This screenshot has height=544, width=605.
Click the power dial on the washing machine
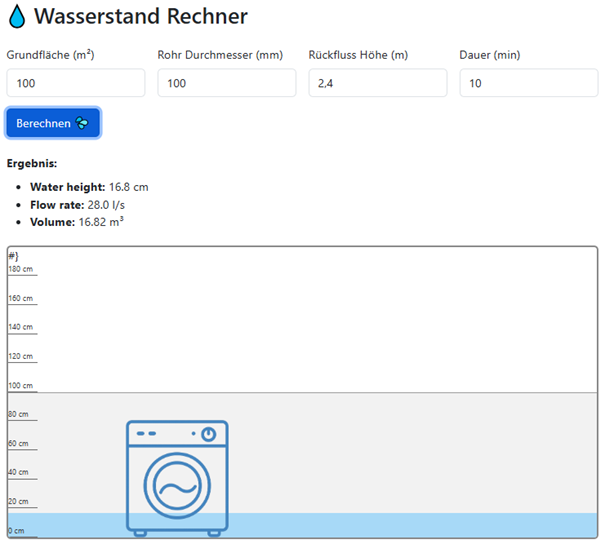208,434
